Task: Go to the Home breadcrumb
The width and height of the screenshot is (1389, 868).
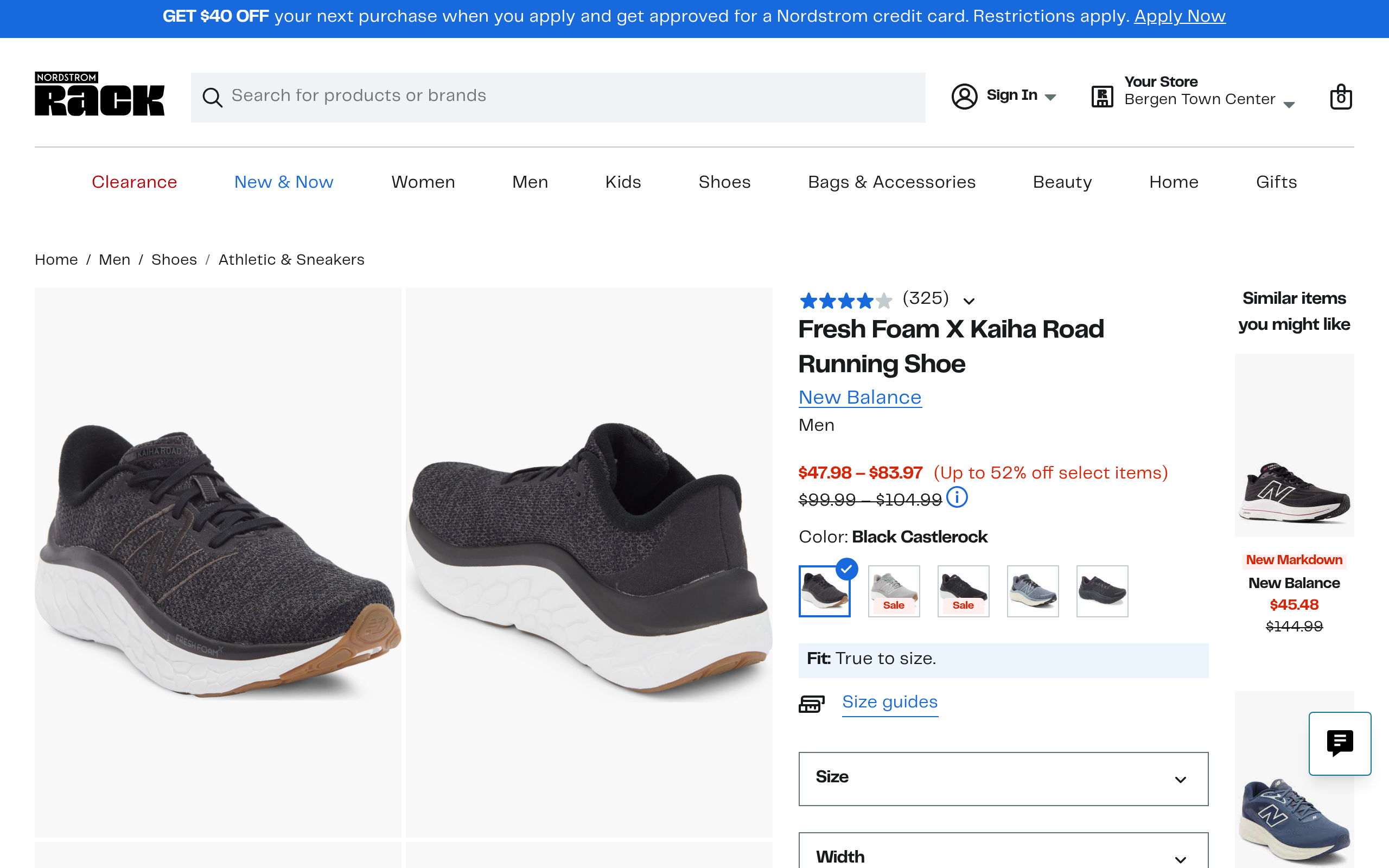Action: click(56, 259)
